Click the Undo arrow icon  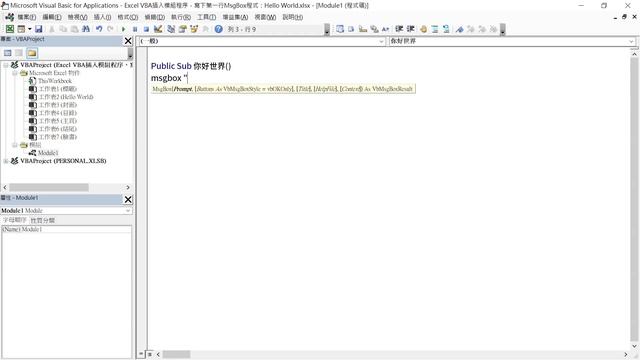tap(99, 29)
